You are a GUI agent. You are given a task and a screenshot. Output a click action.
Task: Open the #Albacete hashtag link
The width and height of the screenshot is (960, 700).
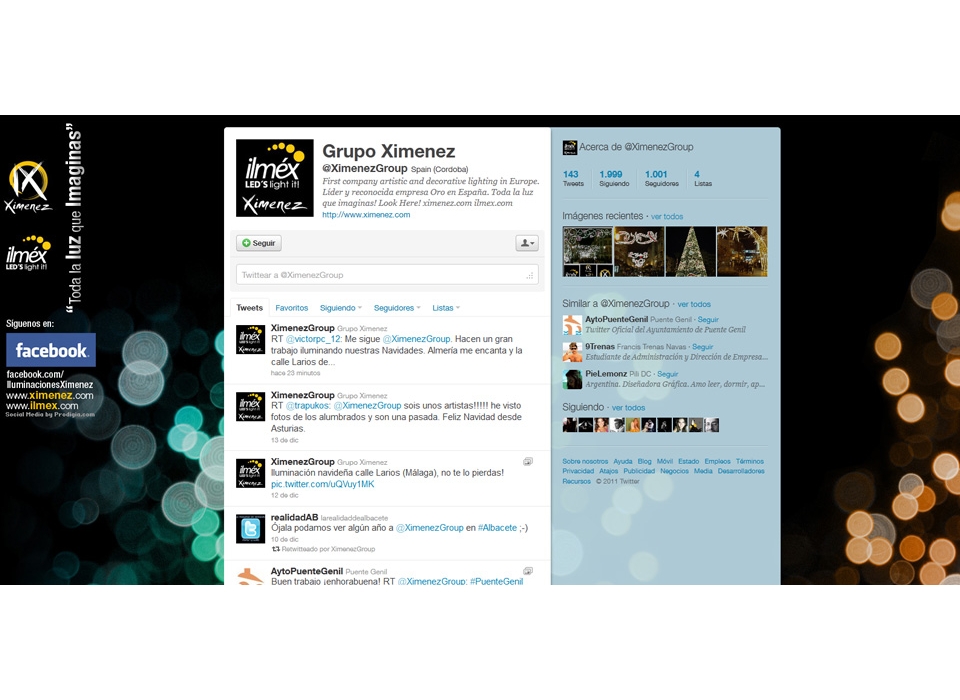click(497, 527)
